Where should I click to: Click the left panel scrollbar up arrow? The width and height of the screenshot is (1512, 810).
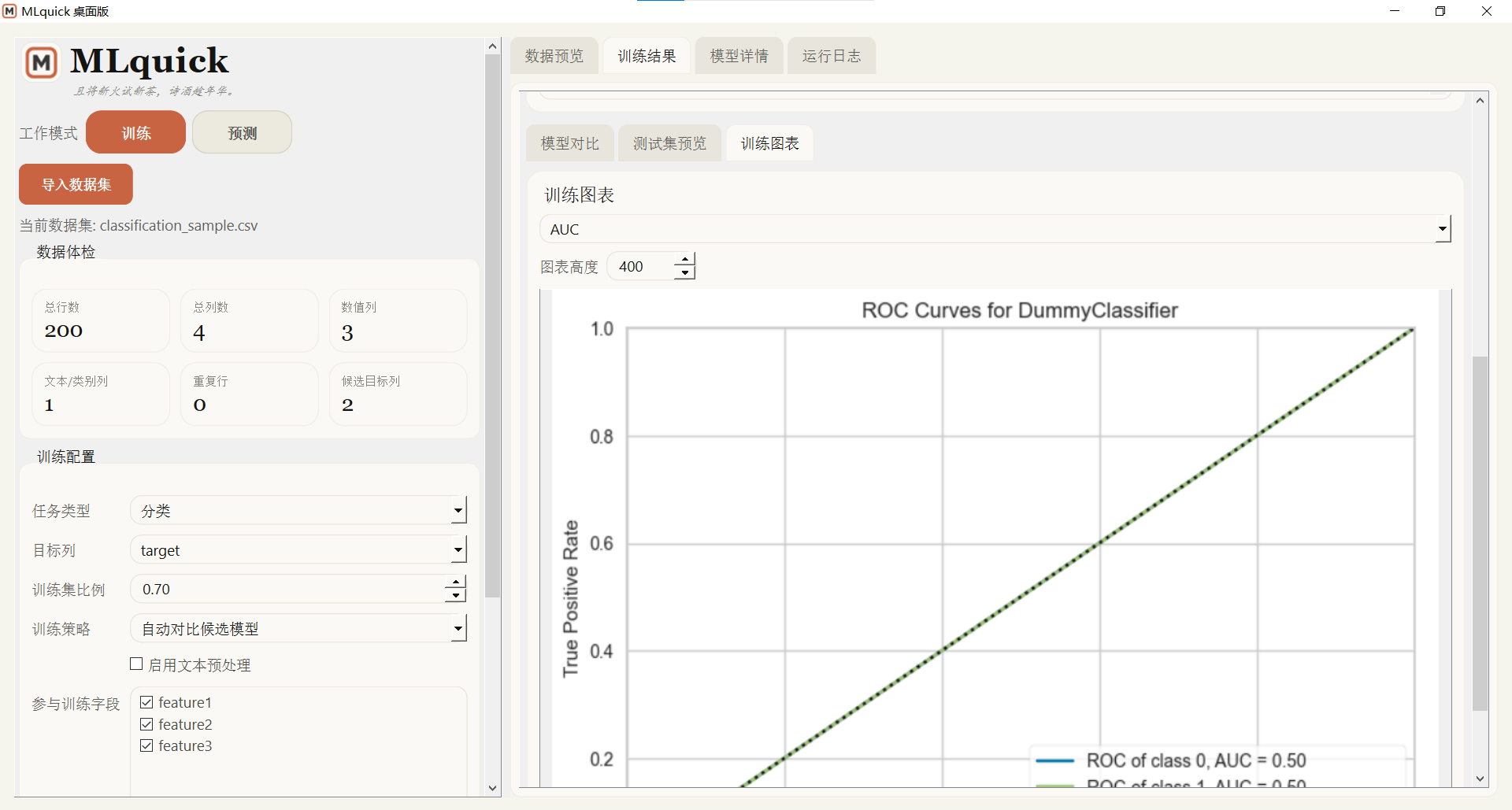(x=493, y=46)
